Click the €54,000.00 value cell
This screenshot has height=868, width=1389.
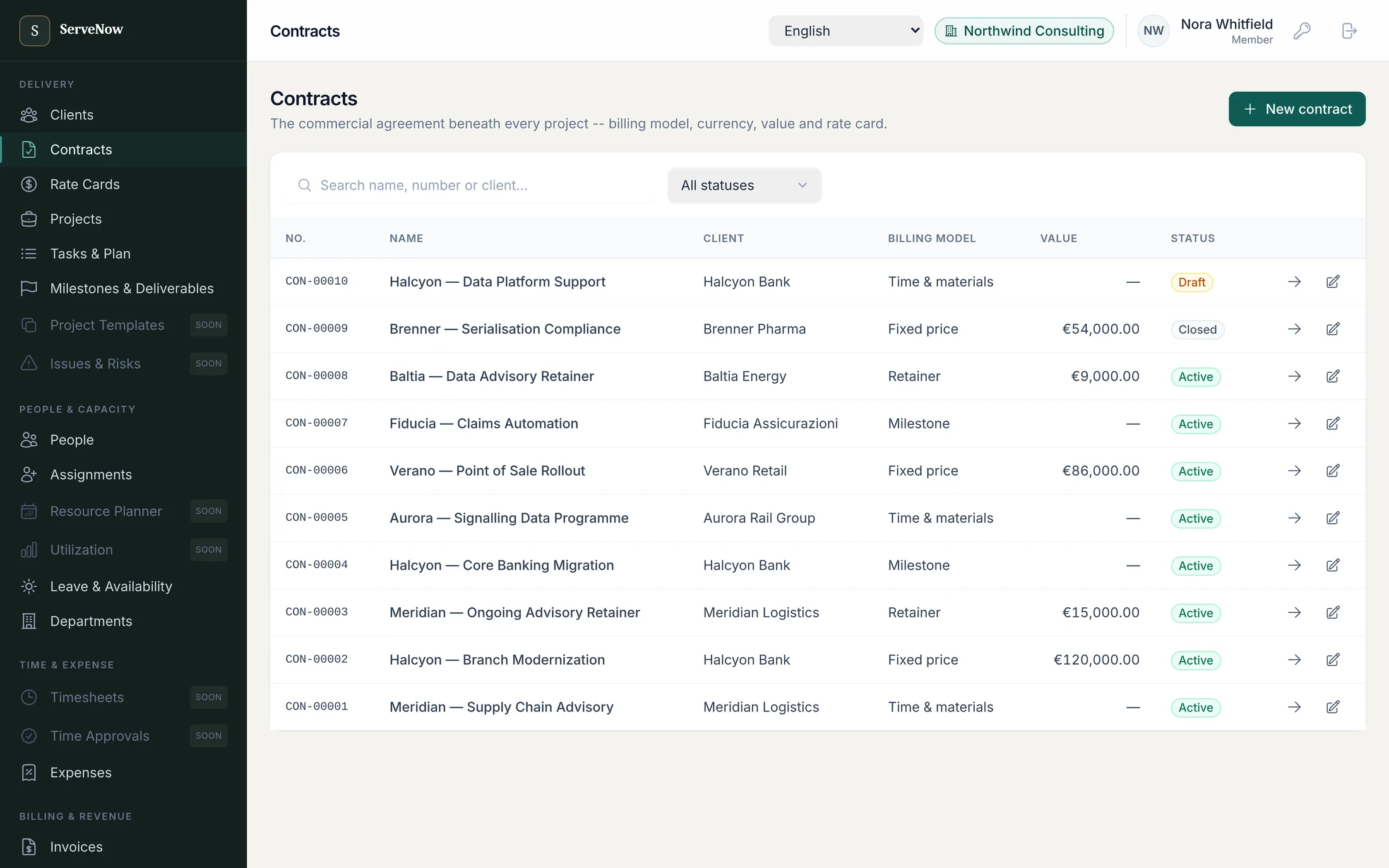pos(1100,329)
